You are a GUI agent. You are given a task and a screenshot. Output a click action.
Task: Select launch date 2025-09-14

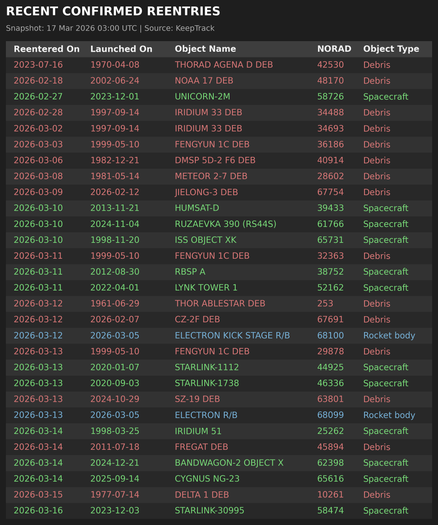(x=115, y=478)
